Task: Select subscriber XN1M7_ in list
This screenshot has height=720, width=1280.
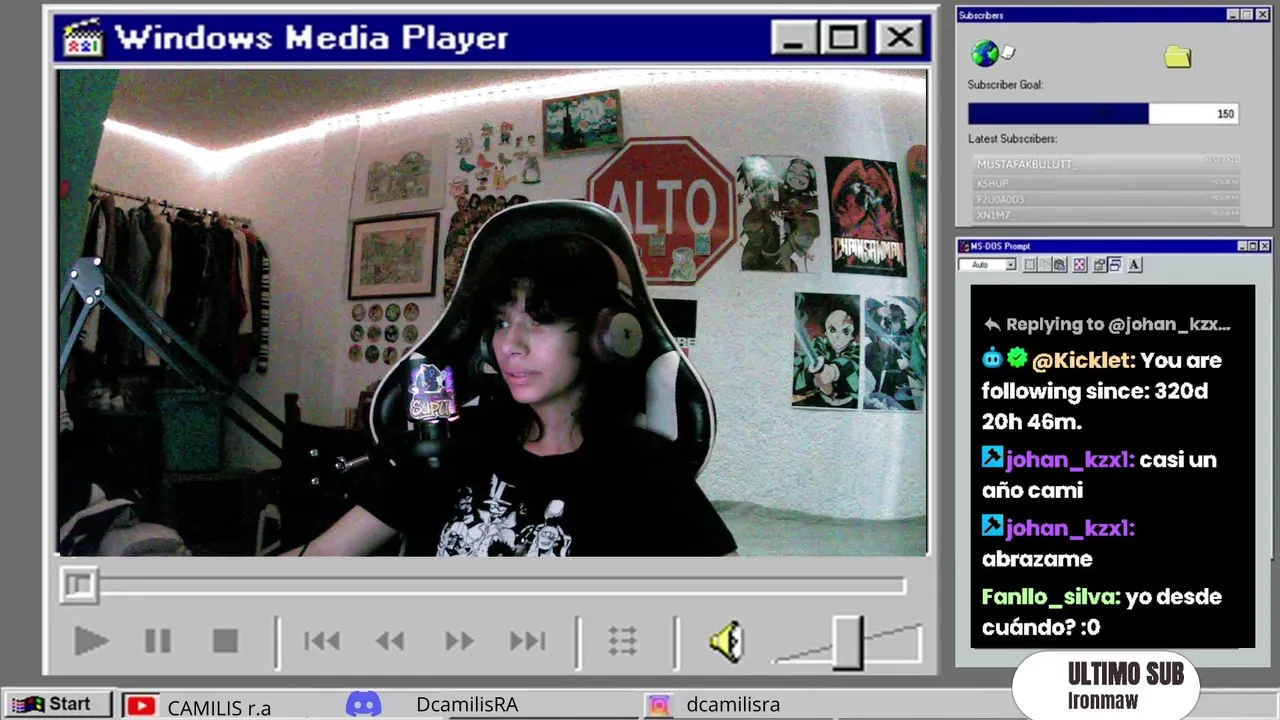Action: pyautogui.click(x=1106, y=215)
